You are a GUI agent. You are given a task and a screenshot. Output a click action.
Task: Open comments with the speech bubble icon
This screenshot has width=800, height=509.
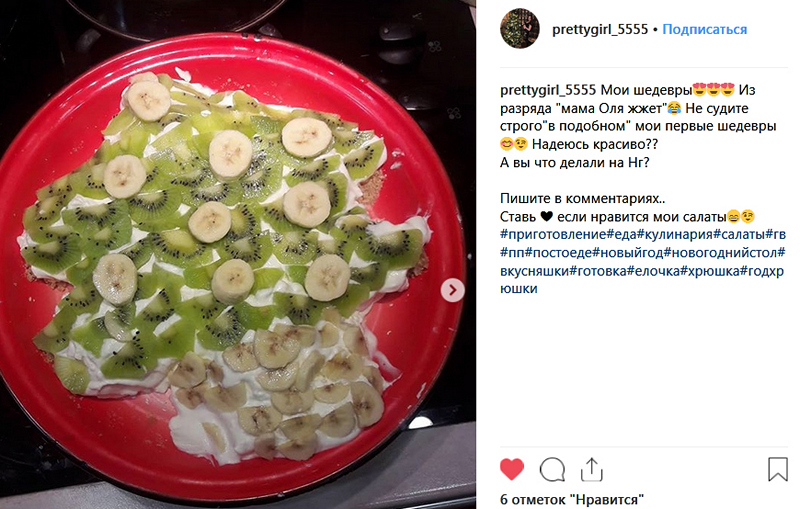pyautogui.click(x=552, y=469)
